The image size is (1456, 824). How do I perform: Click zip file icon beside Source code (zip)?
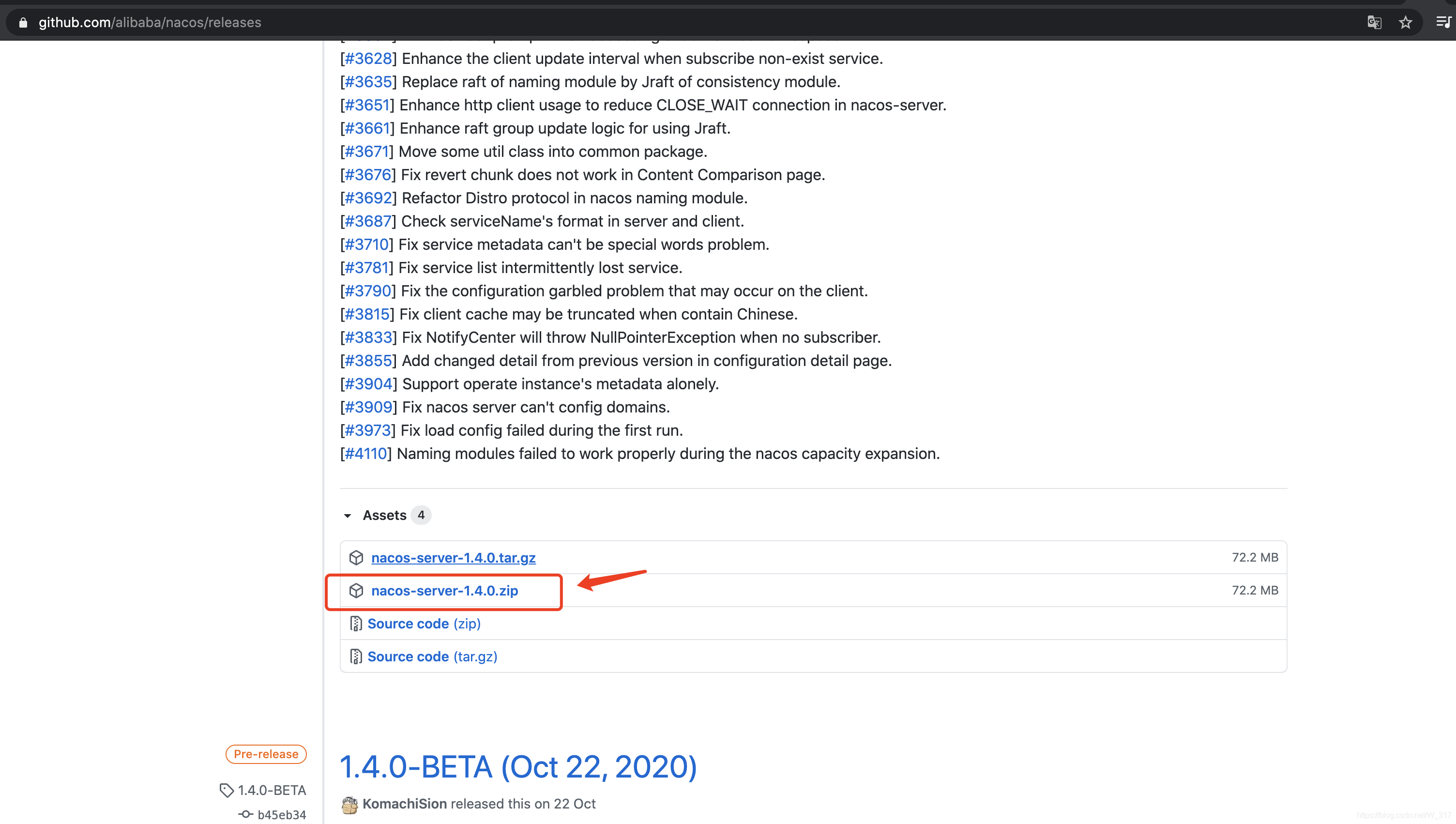(x=355, y=624)
